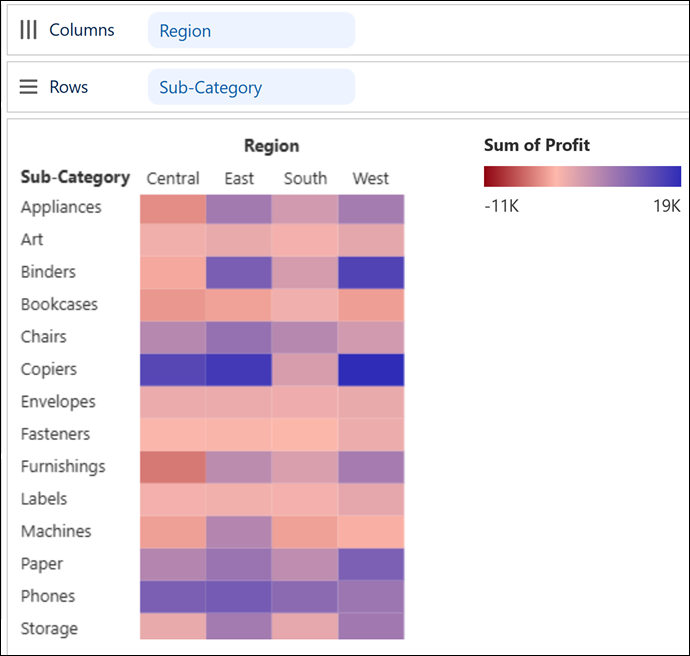The image size is (690, 656).
Task: Click the Sum of Profit legend title
Action: click(x=537, y=145)
